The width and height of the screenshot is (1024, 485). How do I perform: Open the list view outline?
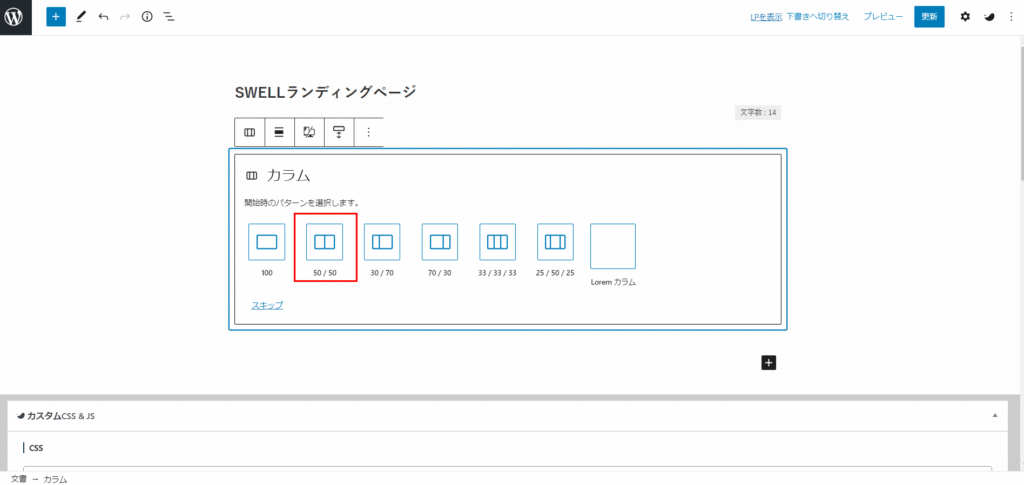(x=168, y=17)
